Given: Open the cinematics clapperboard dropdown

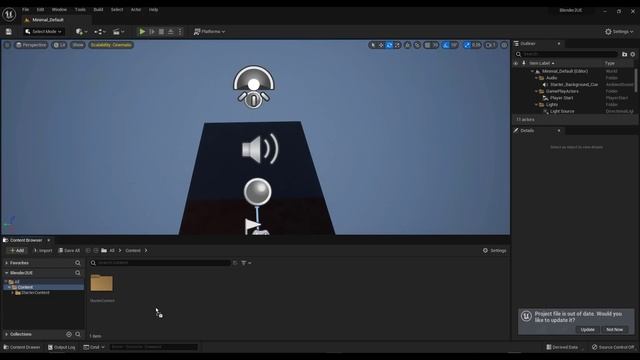Looking at the screenshot, I should pos(118,31).
